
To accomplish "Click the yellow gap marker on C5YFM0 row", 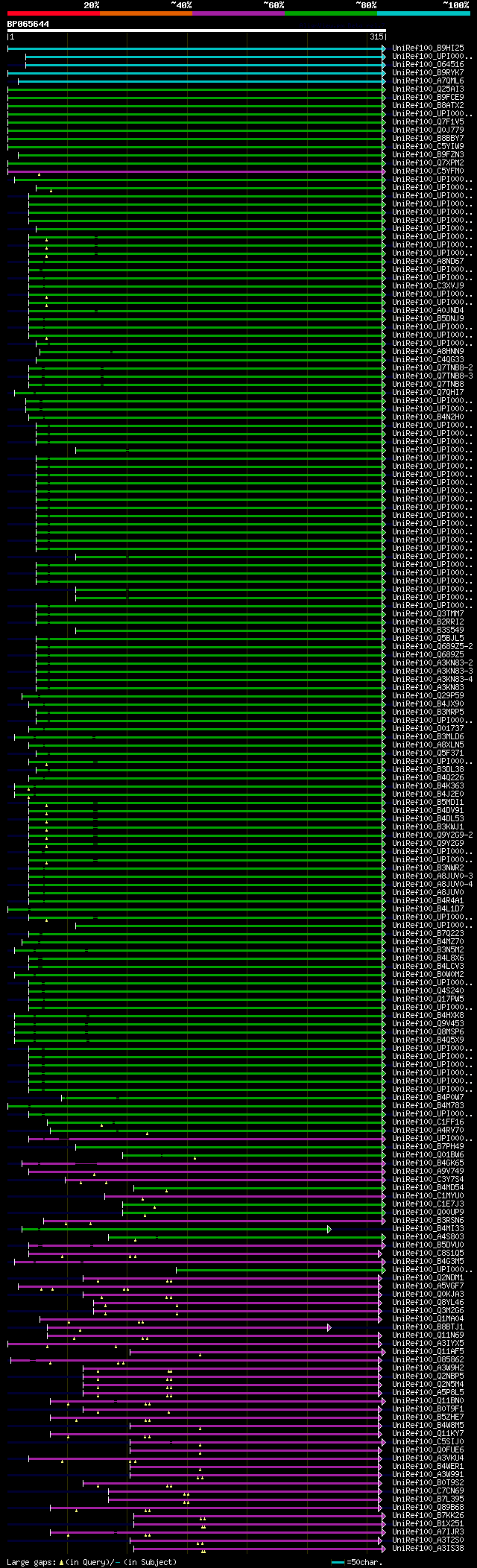I will (40, 174).
